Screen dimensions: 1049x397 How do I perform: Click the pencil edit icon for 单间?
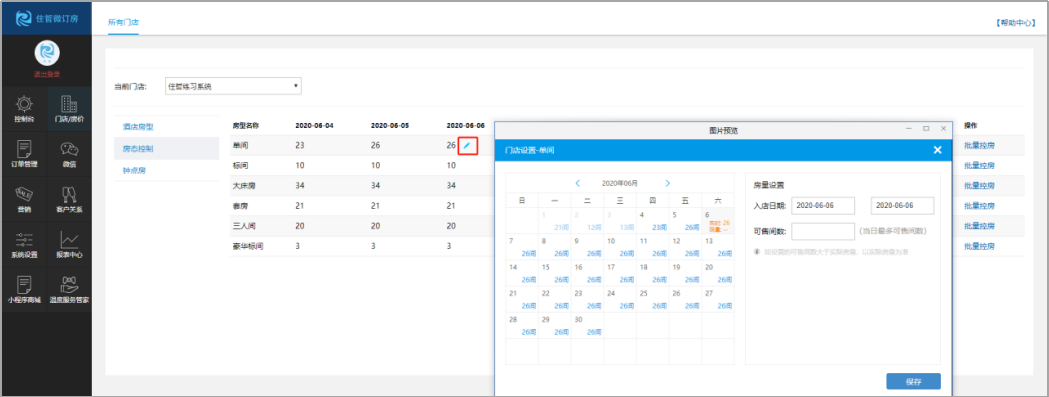click(467, 145)
